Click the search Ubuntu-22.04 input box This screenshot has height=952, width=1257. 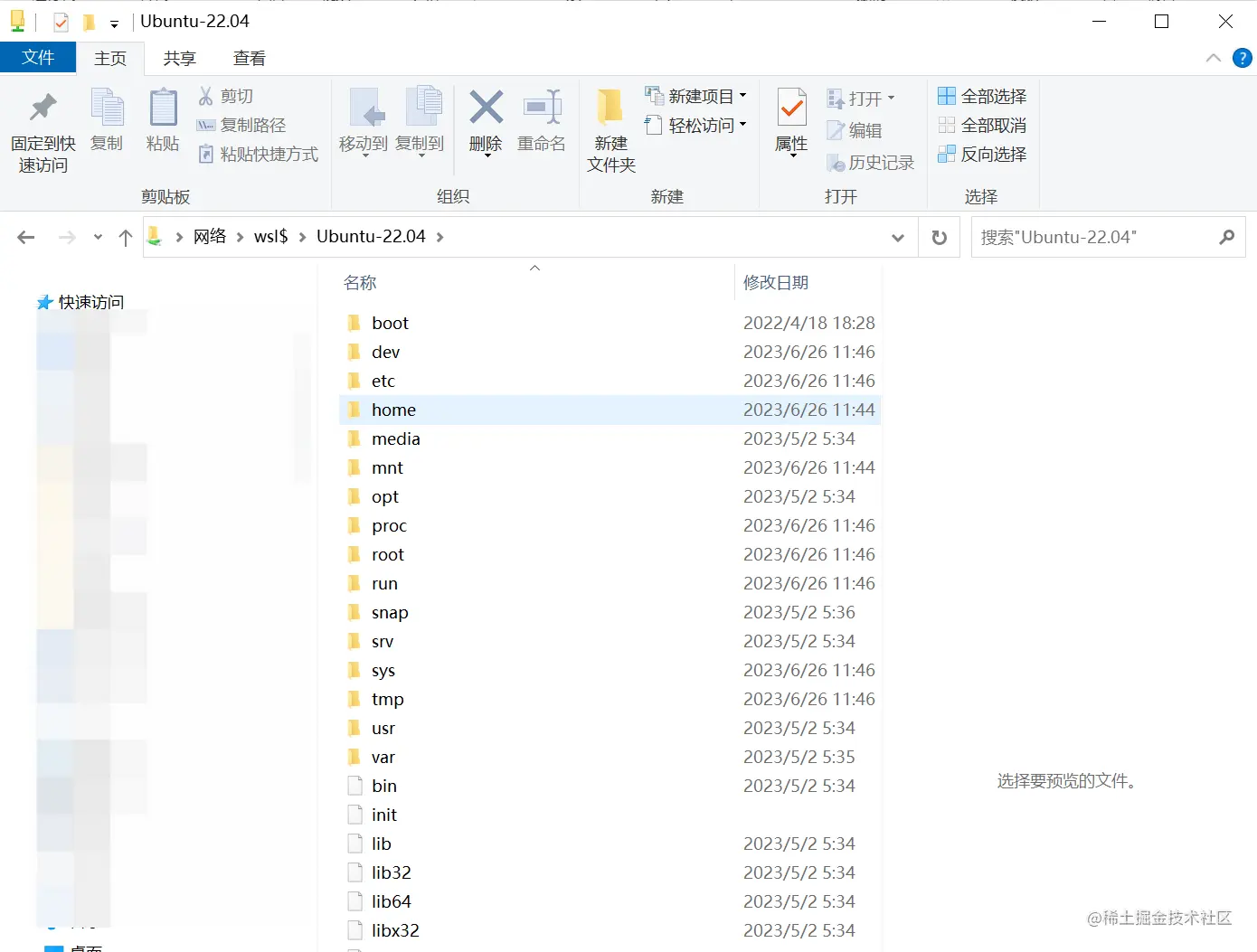tap(1094, 237)
